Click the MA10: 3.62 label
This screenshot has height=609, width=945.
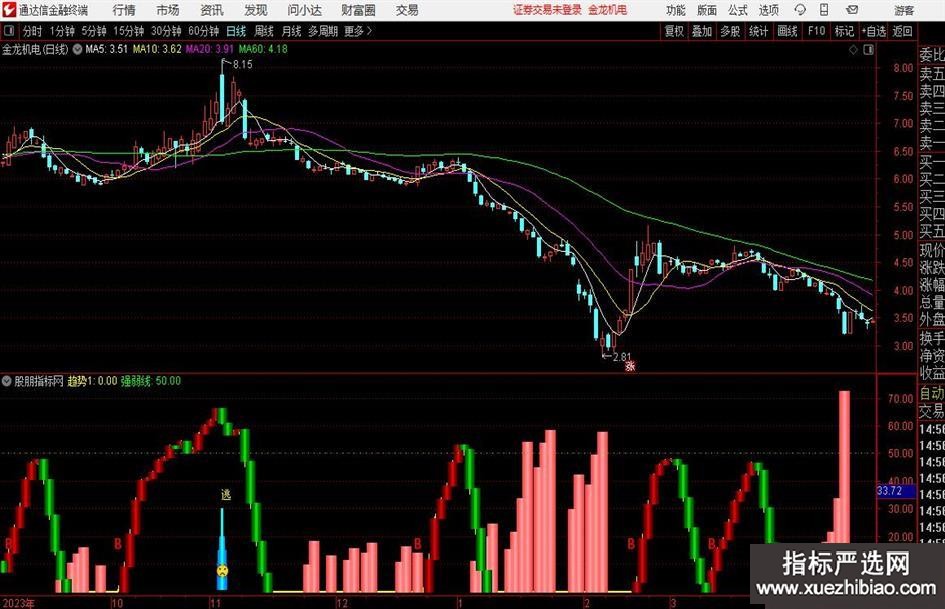tap(157, 49)
